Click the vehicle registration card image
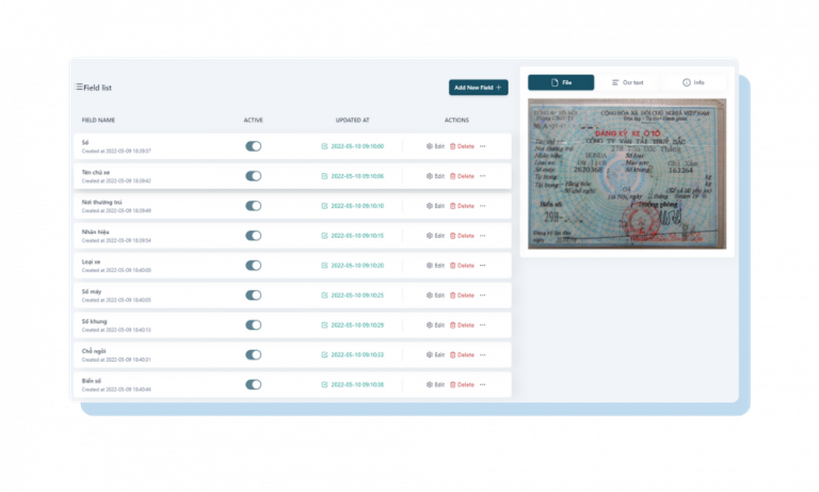The image size is (819, 492). [627, 173]
